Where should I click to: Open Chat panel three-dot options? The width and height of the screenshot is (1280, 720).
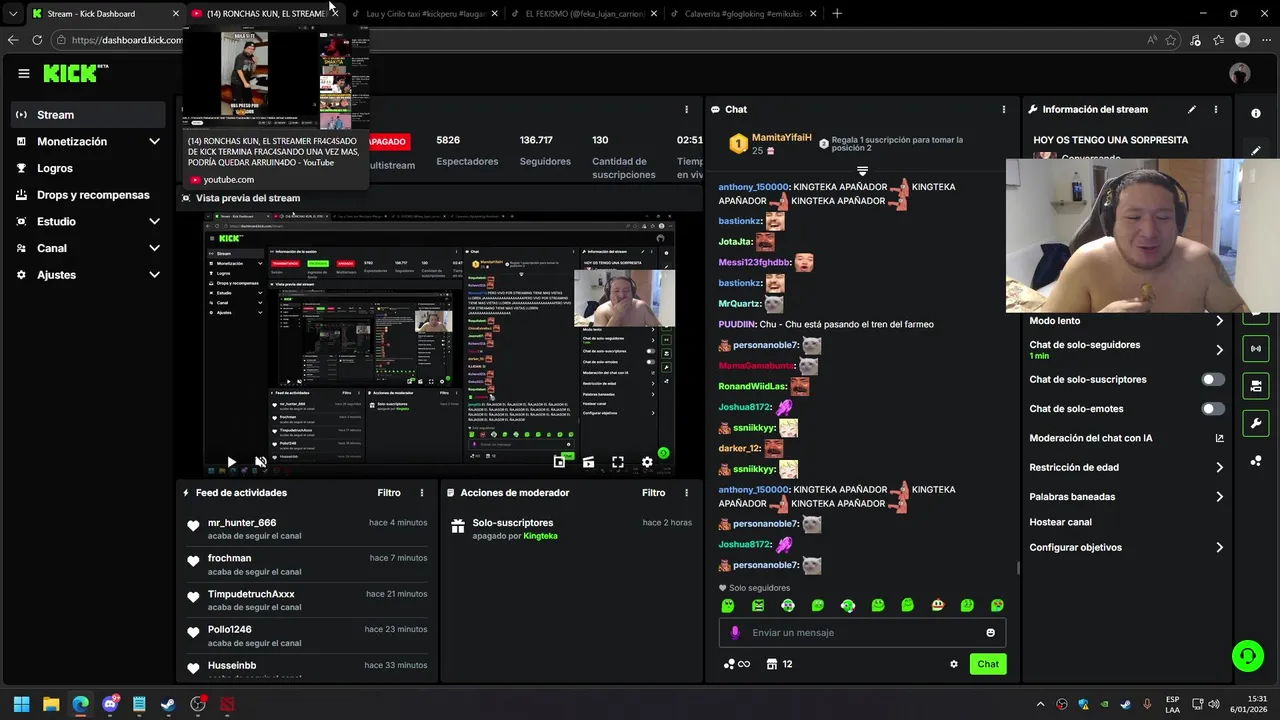[1004, 109]
